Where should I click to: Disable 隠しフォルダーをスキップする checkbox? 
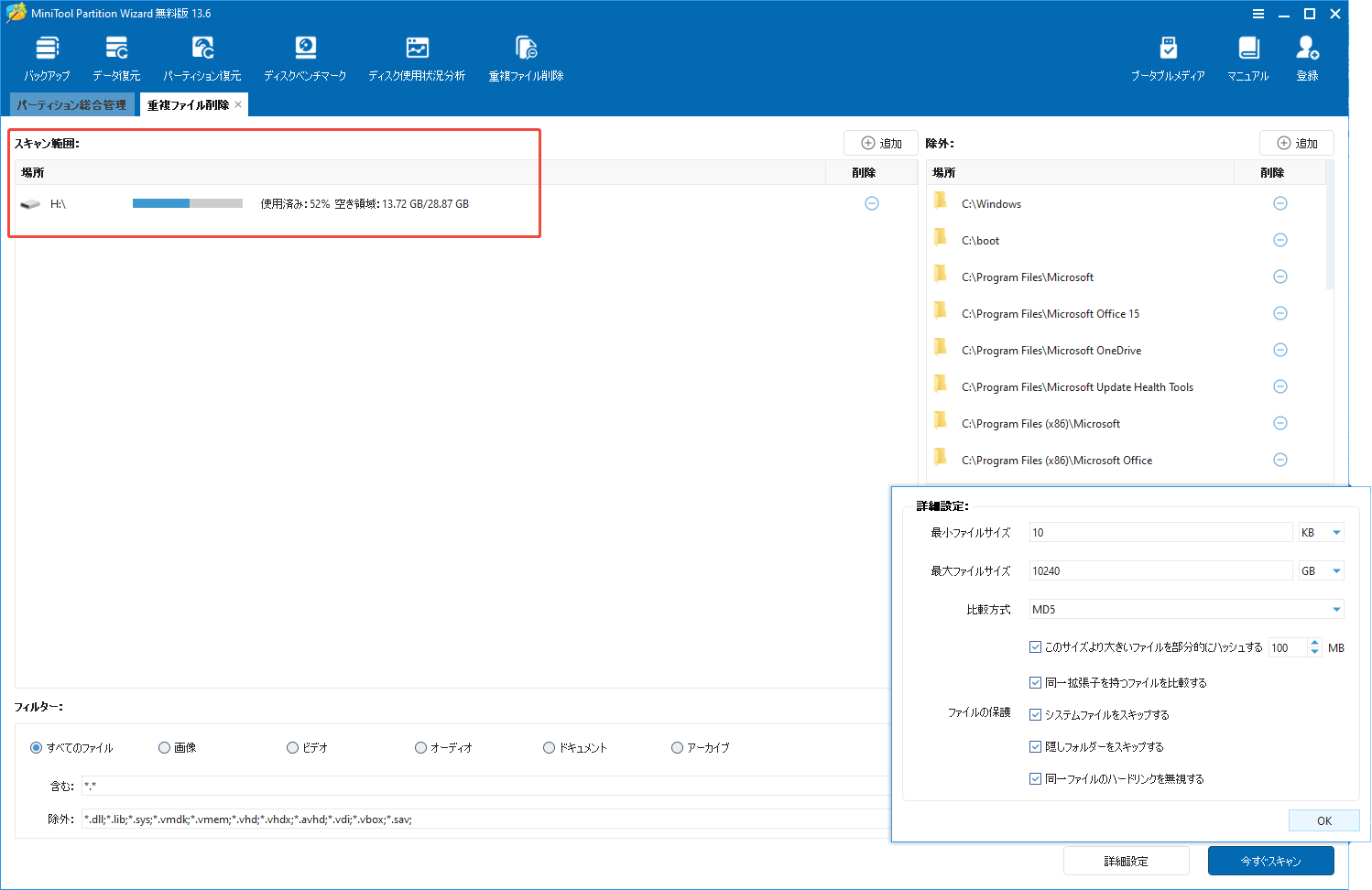[1036, 746]
